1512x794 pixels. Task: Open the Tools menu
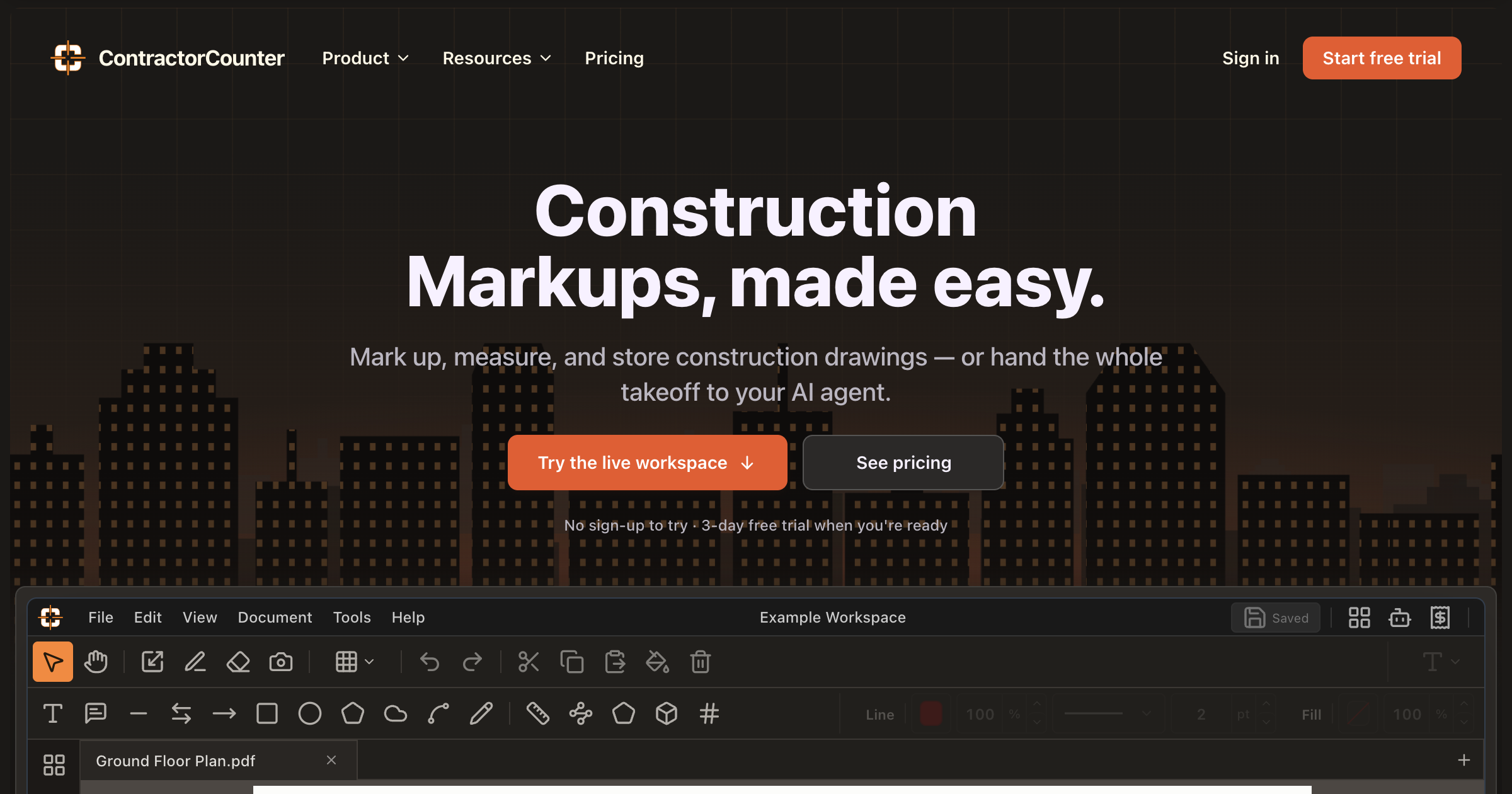click(x=352, y=618)
